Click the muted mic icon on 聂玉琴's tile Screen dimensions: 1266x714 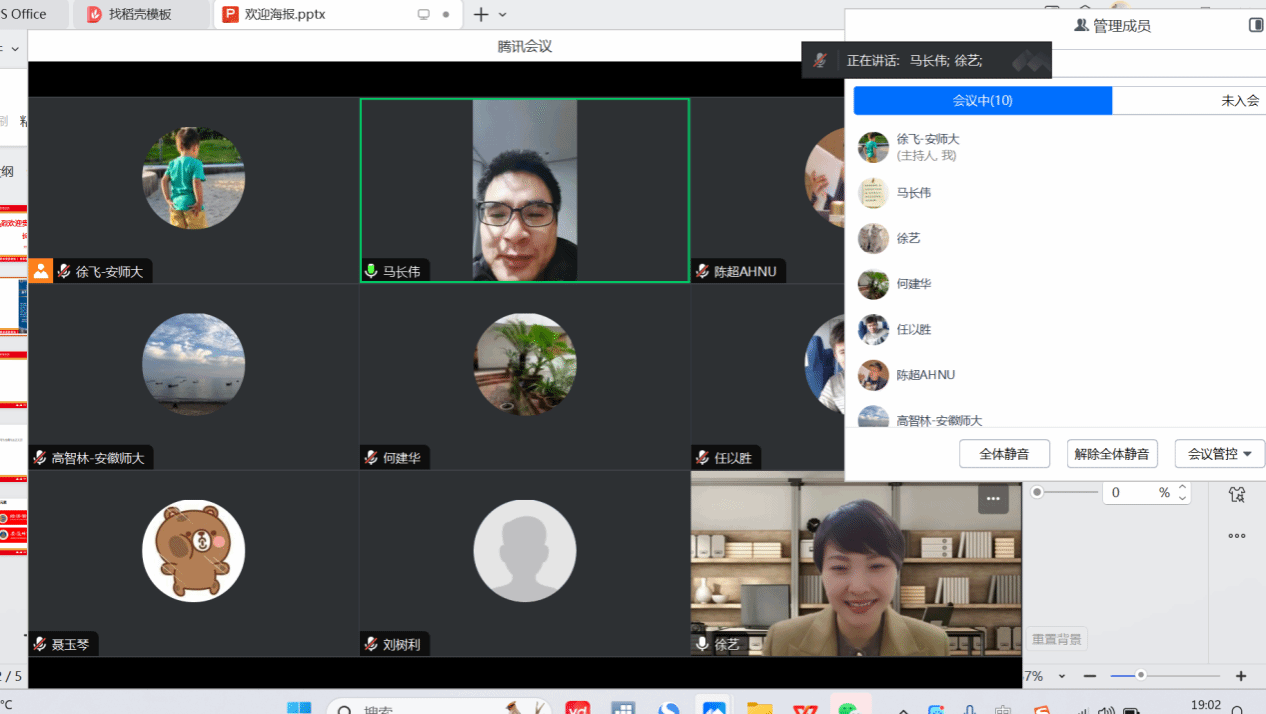(x=40, y=645)
